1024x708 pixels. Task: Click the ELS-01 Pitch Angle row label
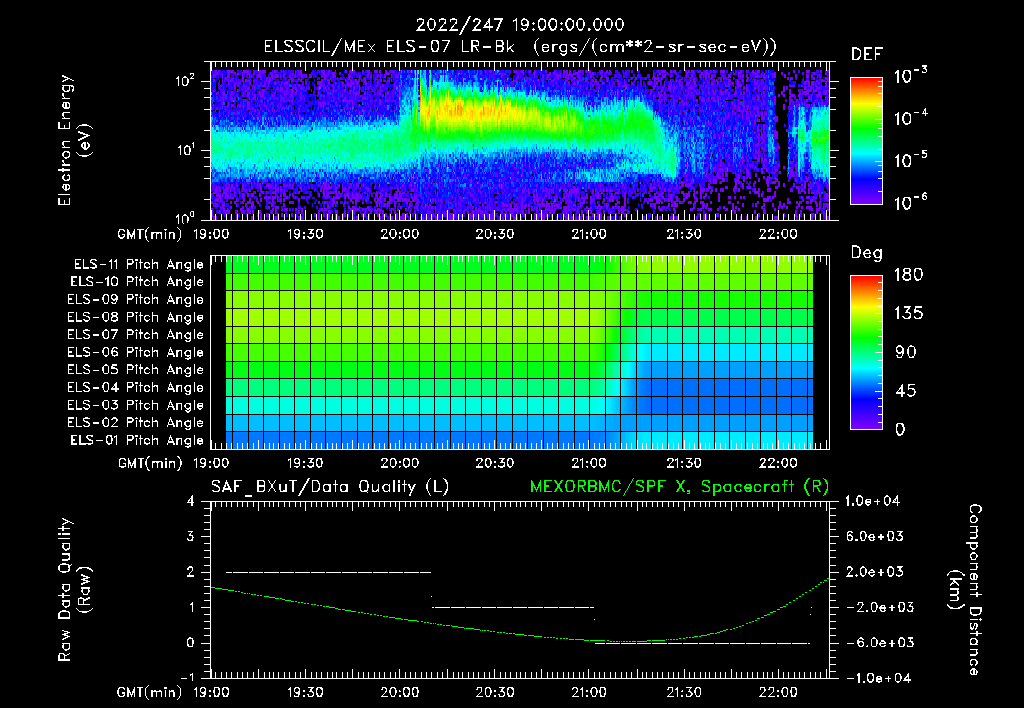tap(137, 440)
